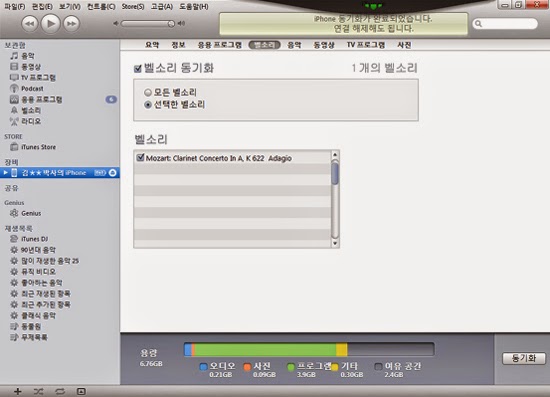Click the iPhone eject button
This screenshot has width=550, height=397.
(113, 173)
